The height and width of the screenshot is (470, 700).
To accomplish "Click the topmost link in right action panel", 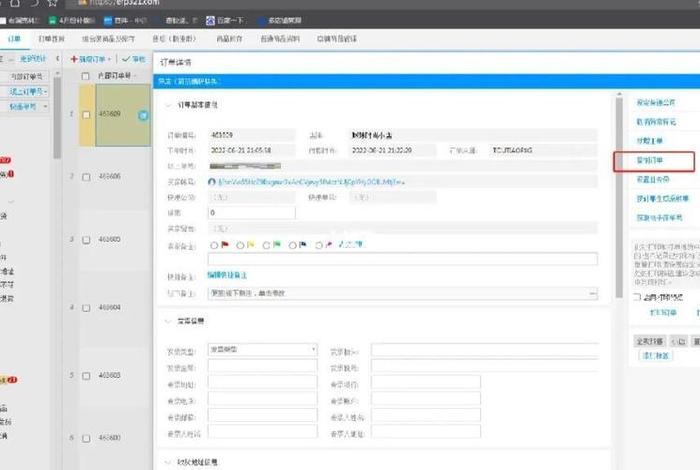I will point(655,102).
